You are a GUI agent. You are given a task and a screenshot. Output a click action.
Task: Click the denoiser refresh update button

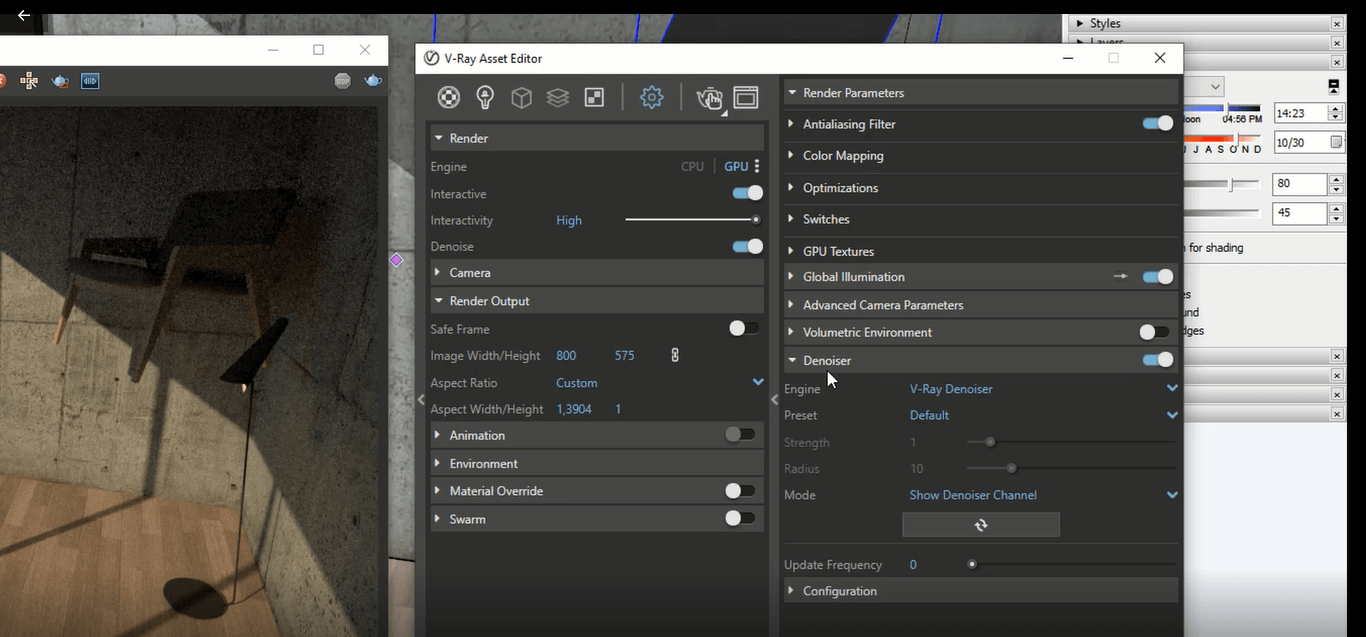[980, 525]
